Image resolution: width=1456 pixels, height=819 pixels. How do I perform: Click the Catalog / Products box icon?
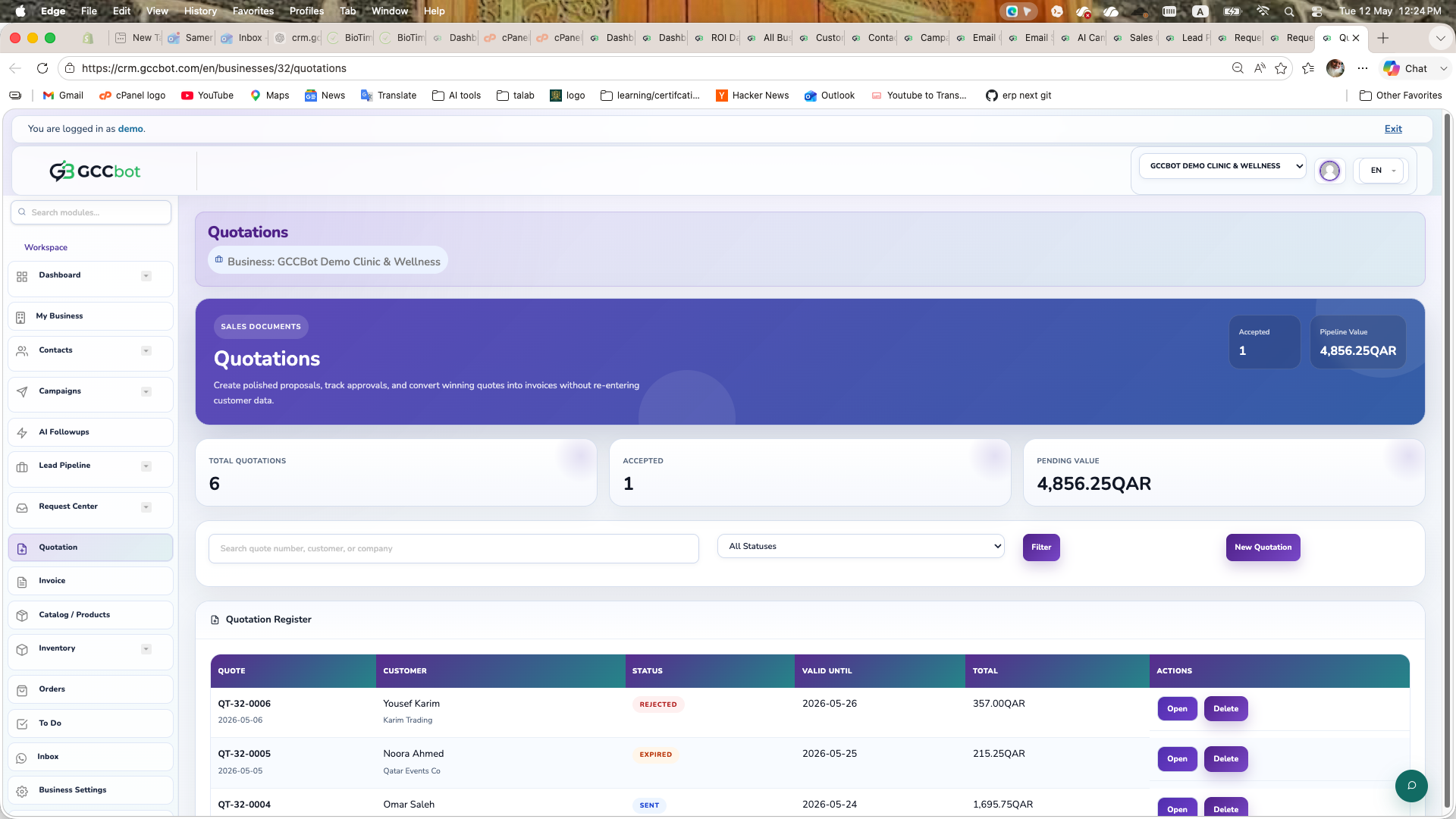coord(22,615)
